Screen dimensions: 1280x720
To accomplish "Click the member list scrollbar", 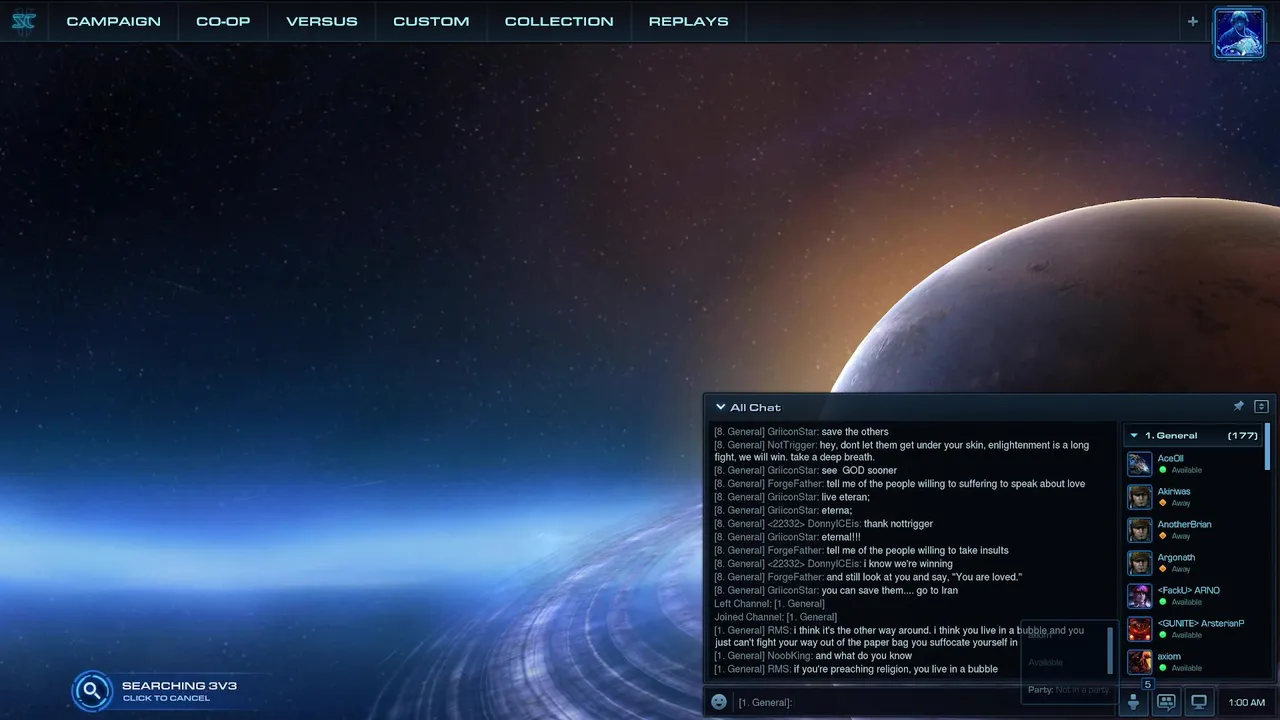I will click(x=1268, y=447).
